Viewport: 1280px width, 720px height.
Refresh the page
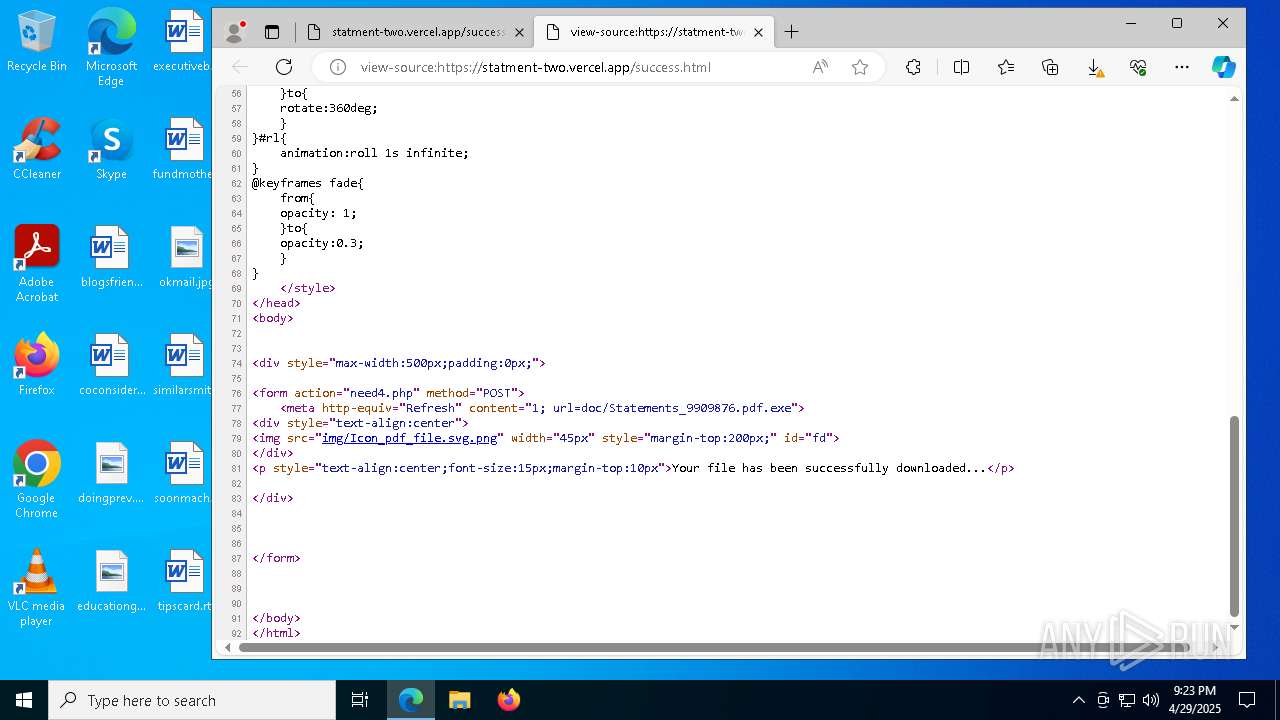point(284,67)
